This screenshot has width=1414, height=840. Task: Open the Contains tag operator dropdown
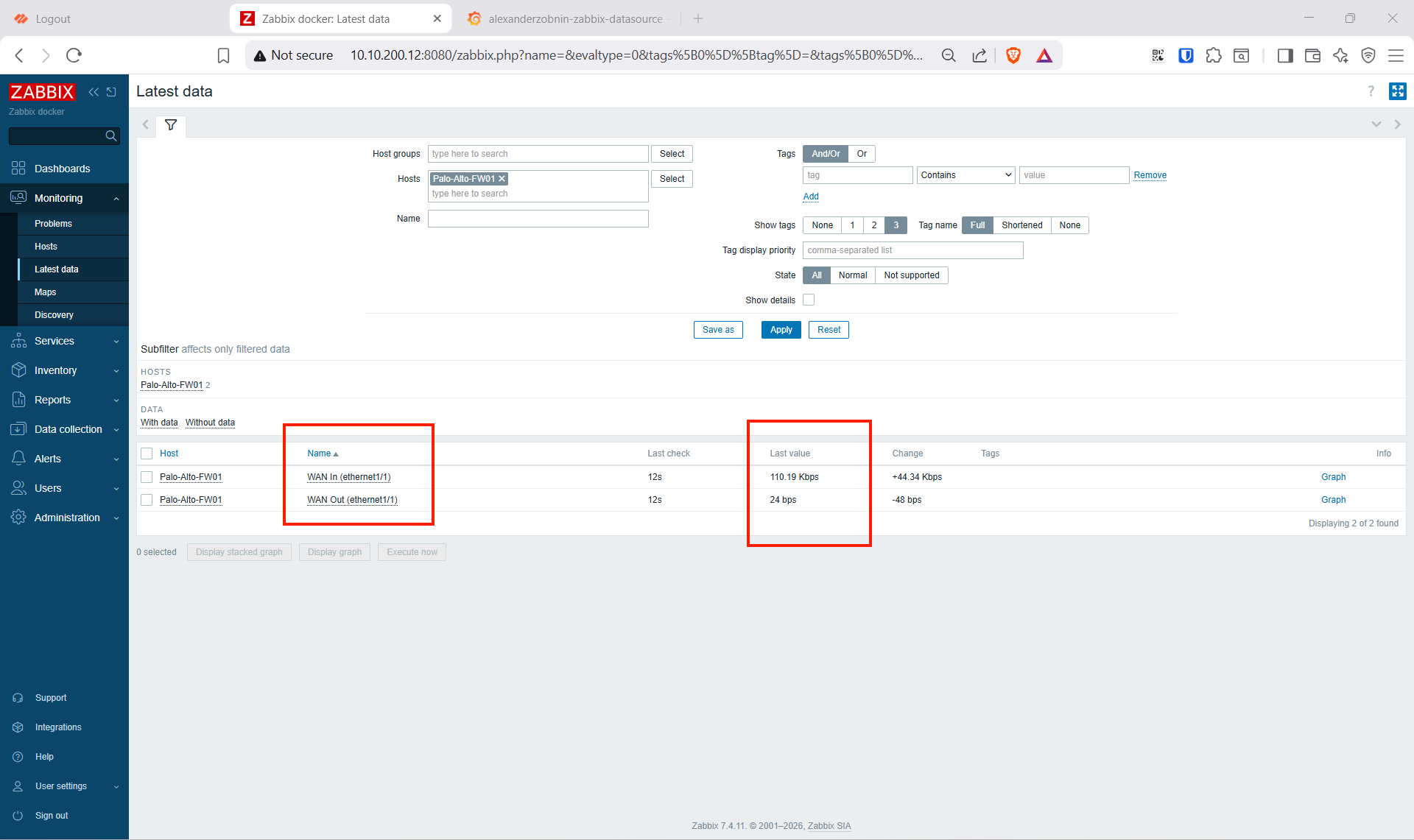pos(966,175)
